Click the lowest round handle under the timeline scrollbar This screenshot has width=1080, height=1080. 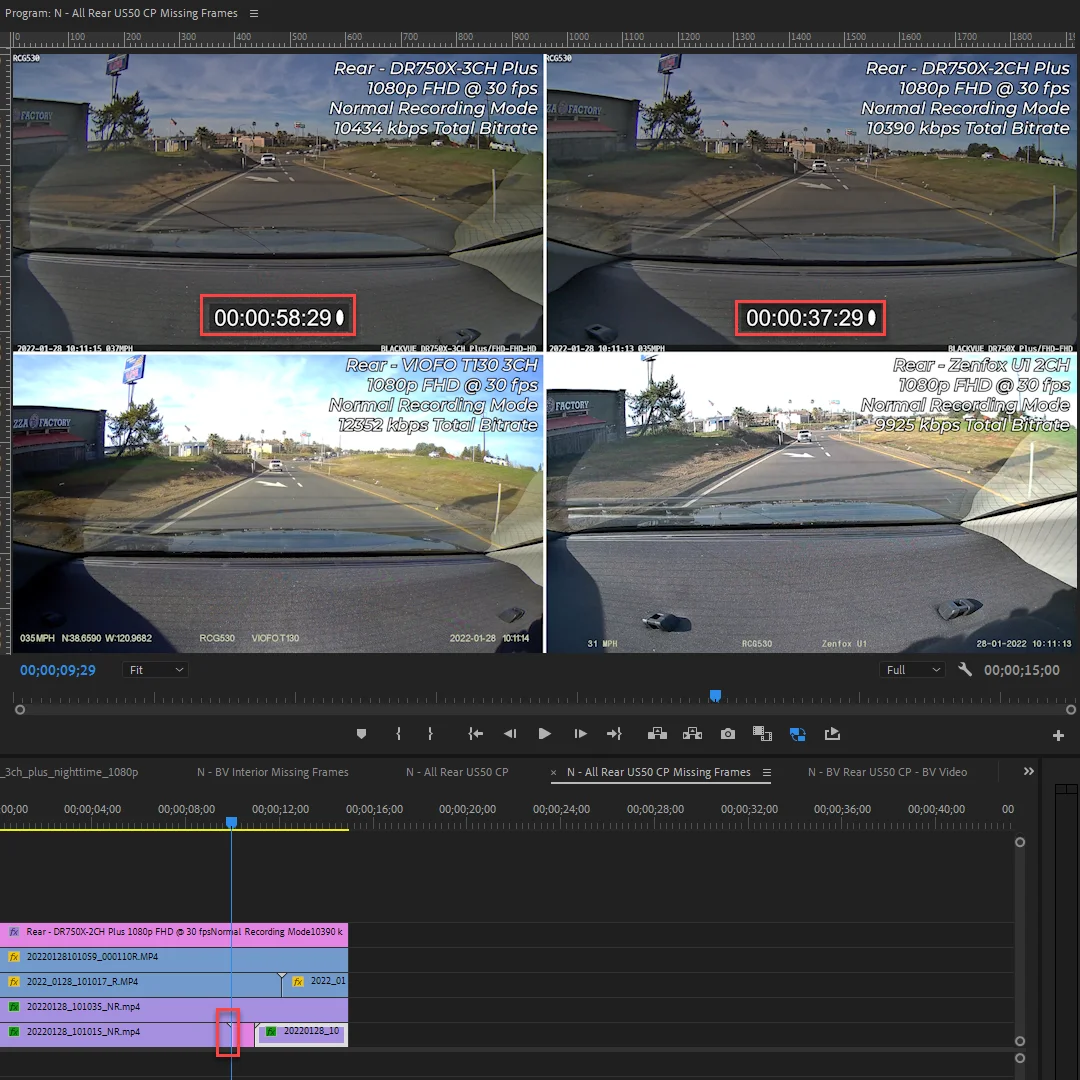click(1020, 1058)
